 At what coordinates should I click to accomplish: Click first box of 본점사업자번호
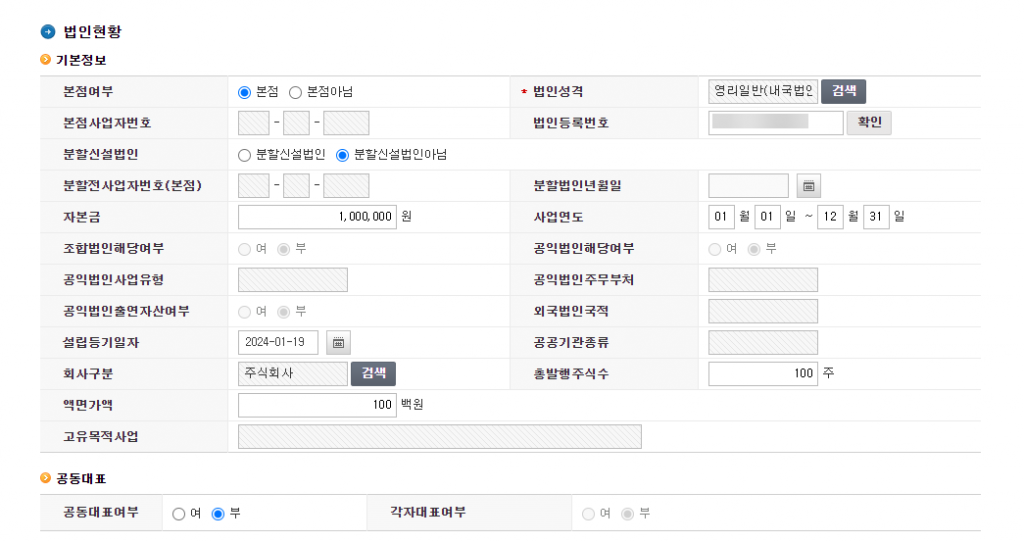pos(253,123)
